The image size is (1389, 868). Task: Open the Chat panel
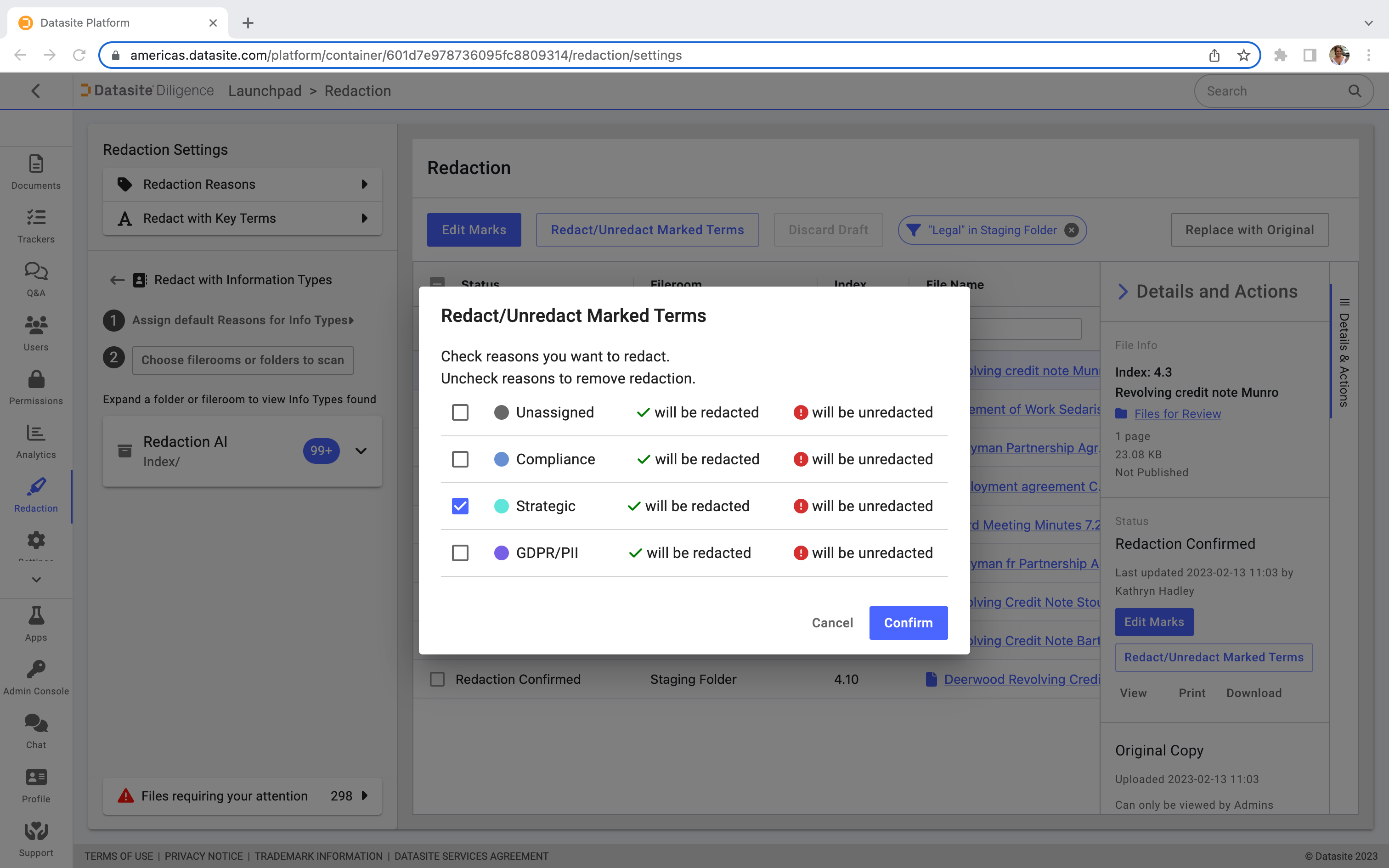[x=35, y=730]
